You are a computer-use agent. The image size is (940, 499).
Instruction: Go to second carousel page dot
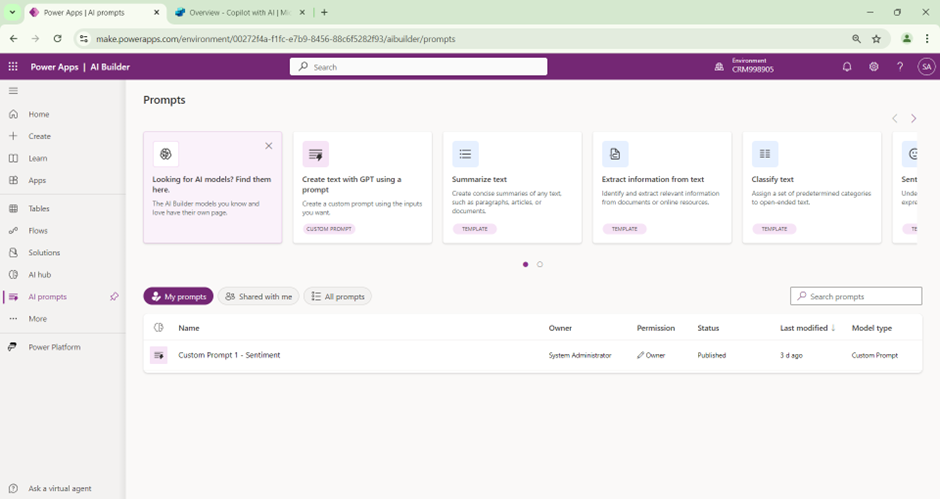point(540,265)
